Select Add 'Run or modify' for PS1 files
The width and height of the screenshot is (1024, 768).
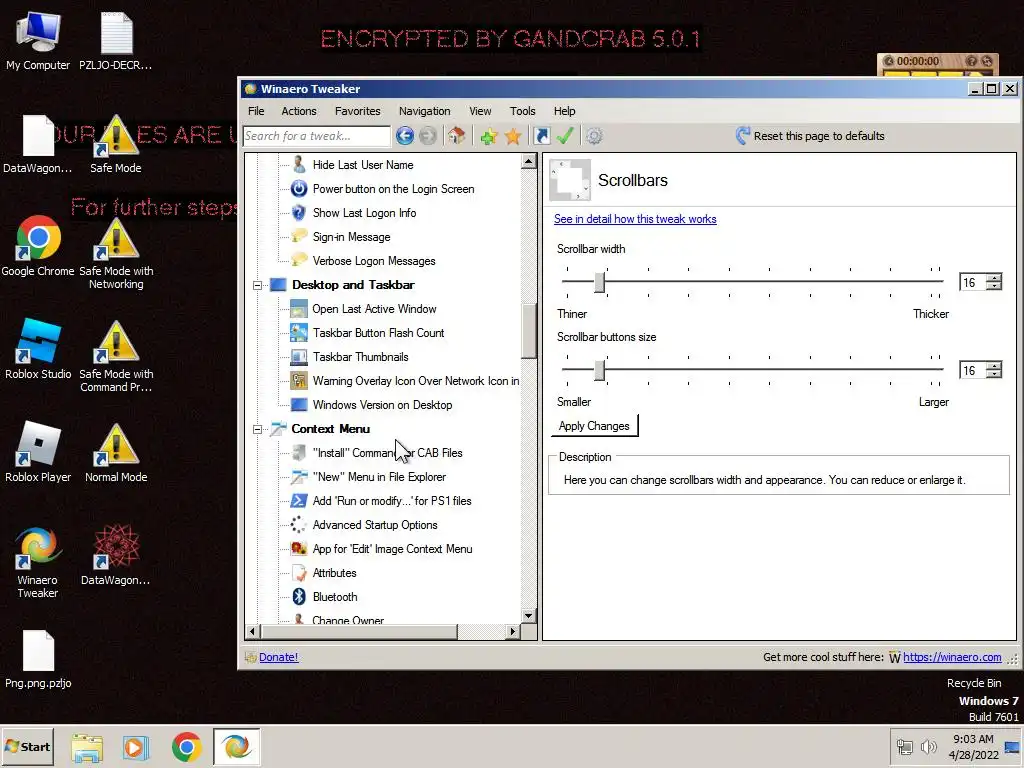(392, 501)
